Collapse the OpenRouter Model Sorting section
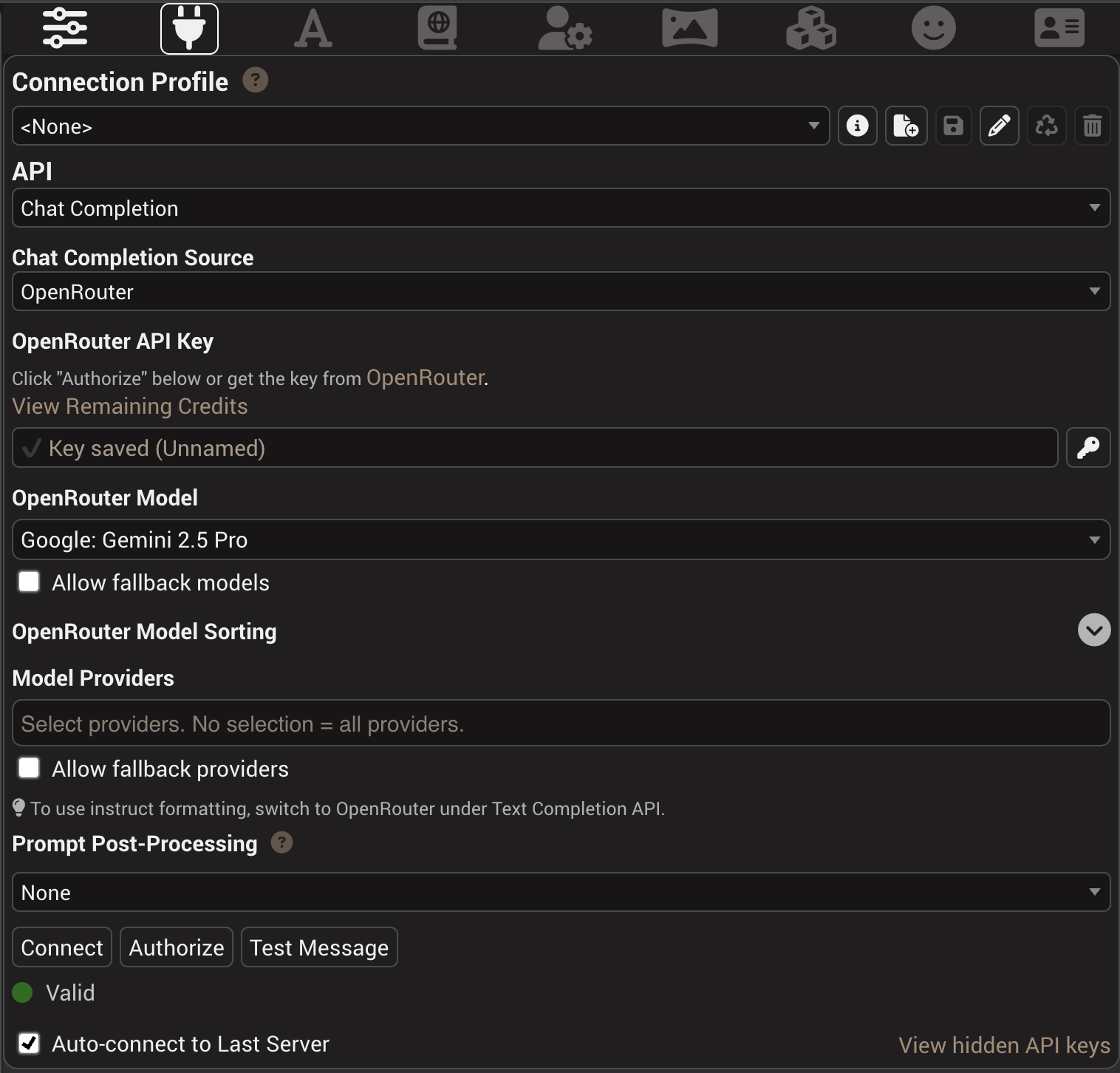The height and width of the screenshot is (1073, 1120). coord(1094,630)
